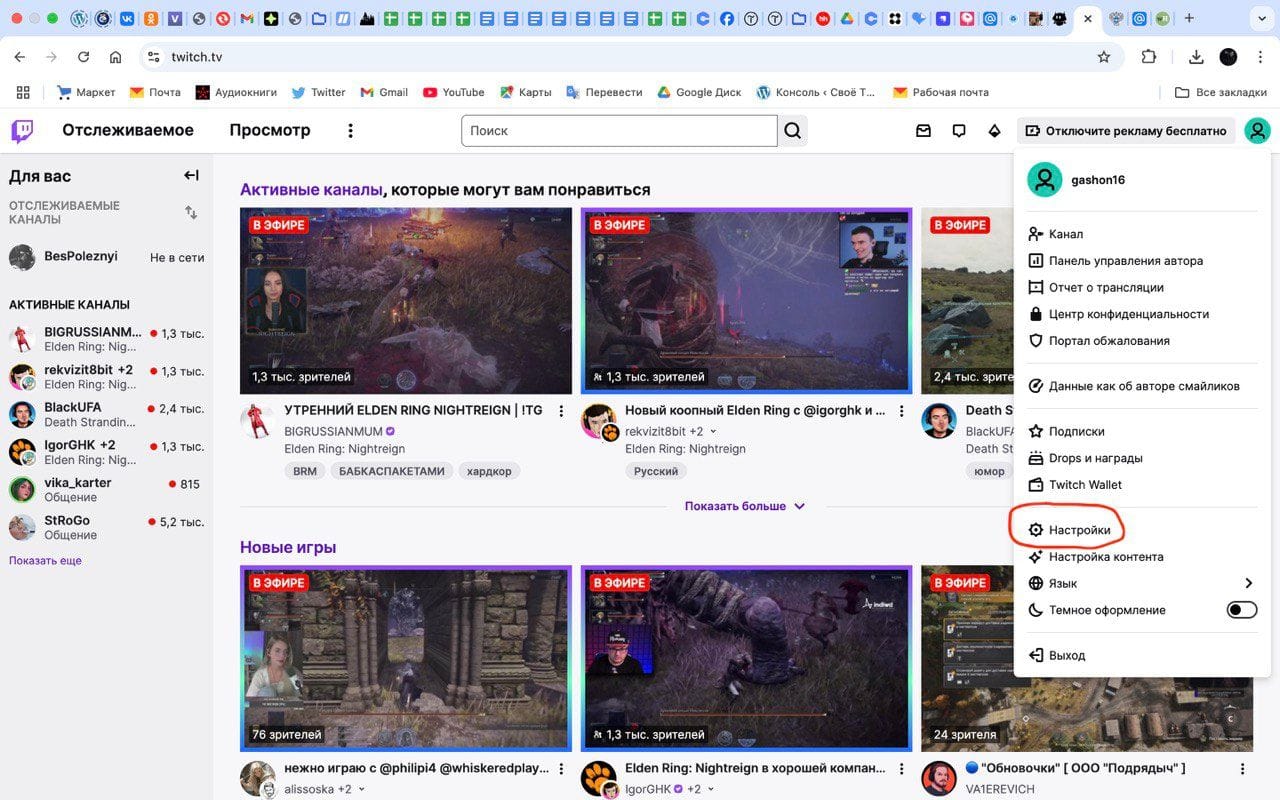Screen dimensions: 1280x800
Task: Open the BIGRUSSIANMUM stream thumbnail
Action: coord(406,300)
